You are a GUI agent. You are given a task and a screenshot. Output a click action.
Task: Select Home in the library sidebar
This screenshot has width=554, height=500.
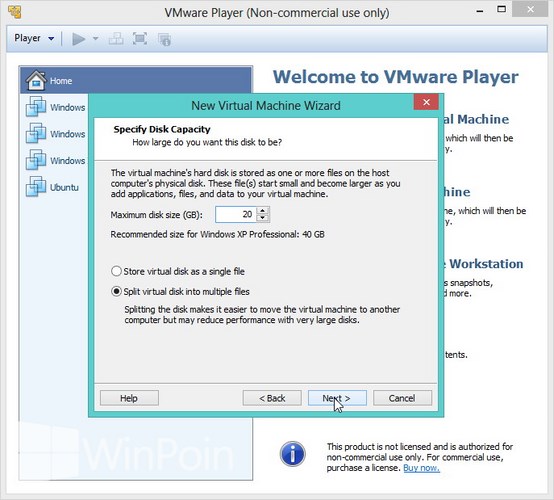[136, 80]
